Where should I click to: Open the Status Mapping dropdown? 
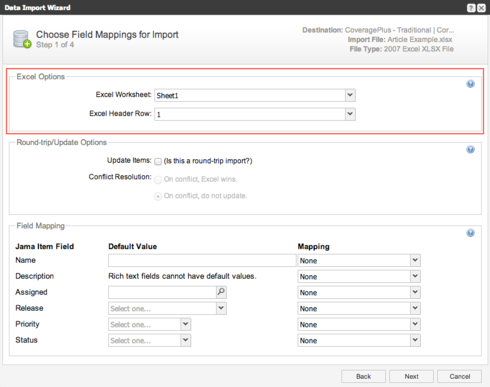click(359, 340)
